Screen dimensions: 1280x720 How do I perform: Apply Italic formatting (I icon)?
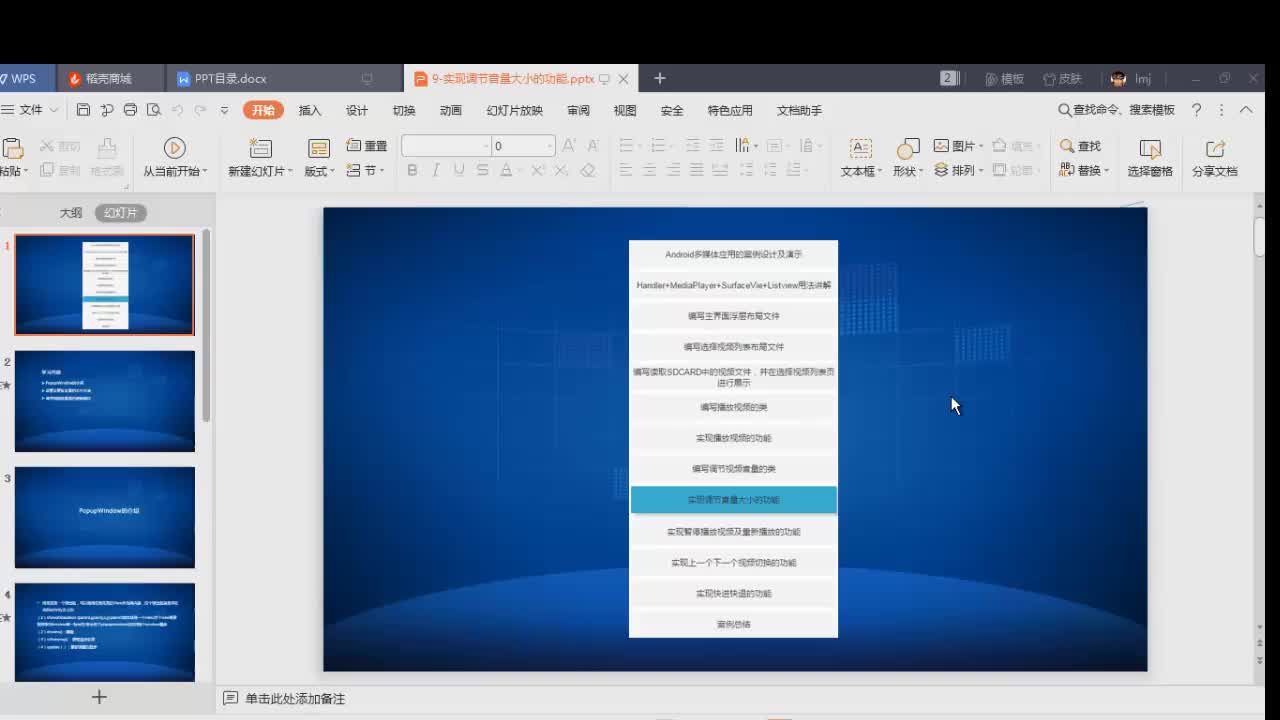point(435,171)
